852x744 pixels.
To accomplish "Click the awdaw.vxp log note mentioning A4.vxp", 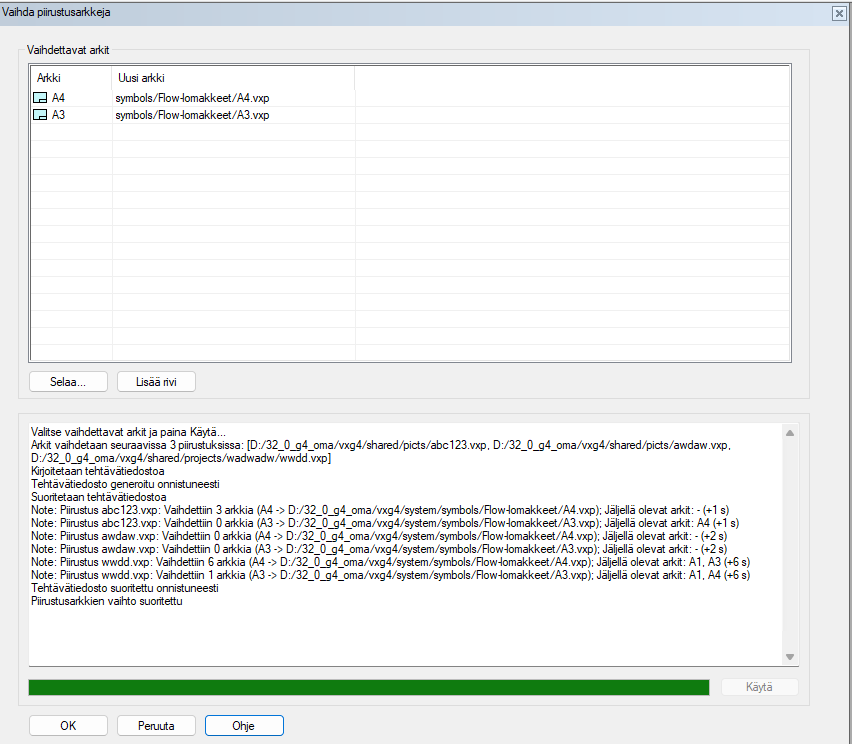I will (x=379, y=536).
